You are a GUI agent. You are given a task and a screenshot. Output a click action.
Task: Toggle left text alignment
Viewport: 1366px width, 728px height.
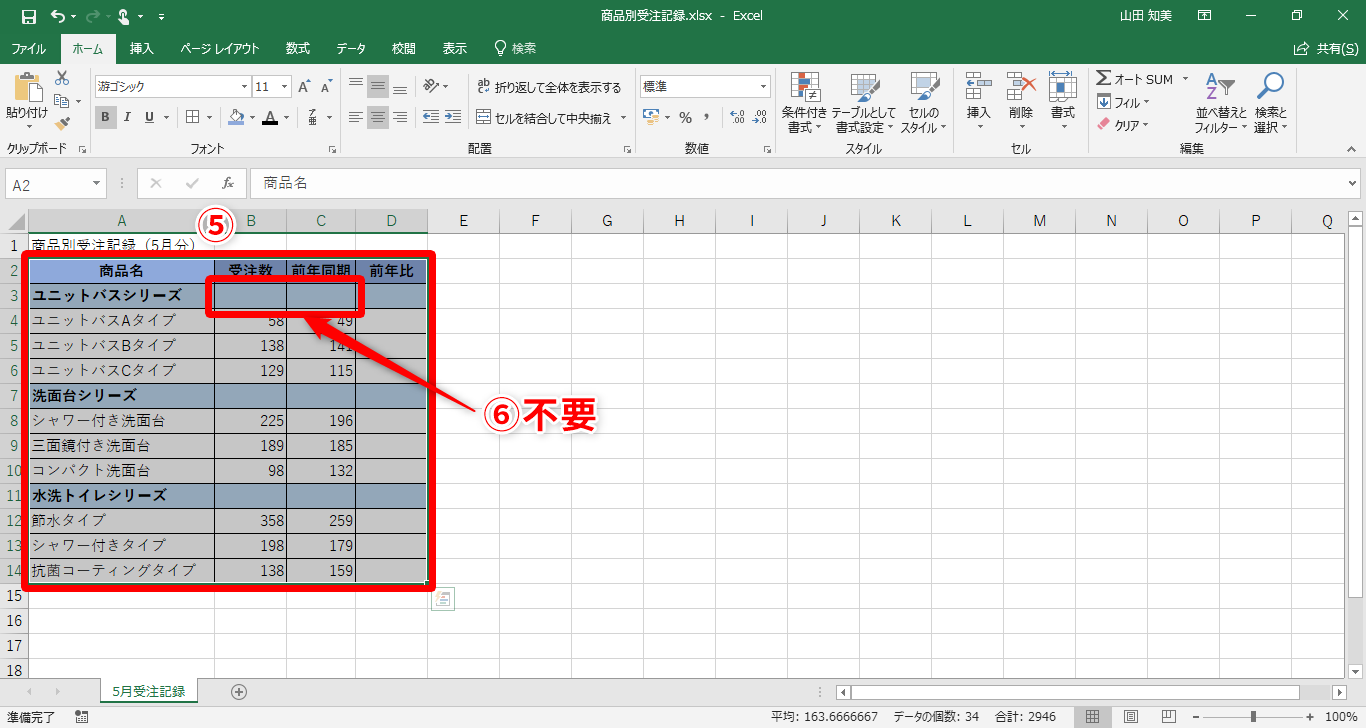coord(356,117)
